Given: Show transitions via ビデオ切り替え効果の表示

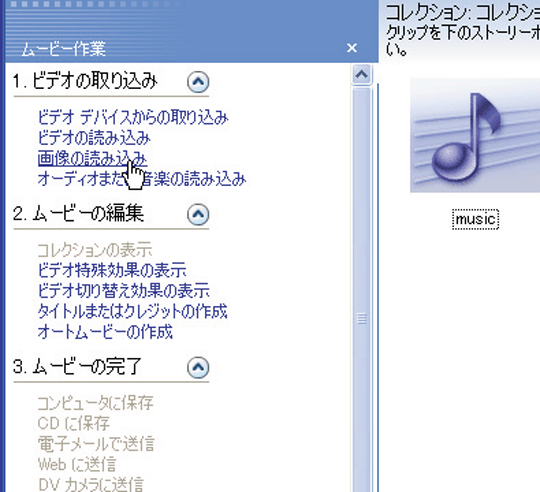Looking at the screenshot, I should pyautogui.click(x=123, y=291).
